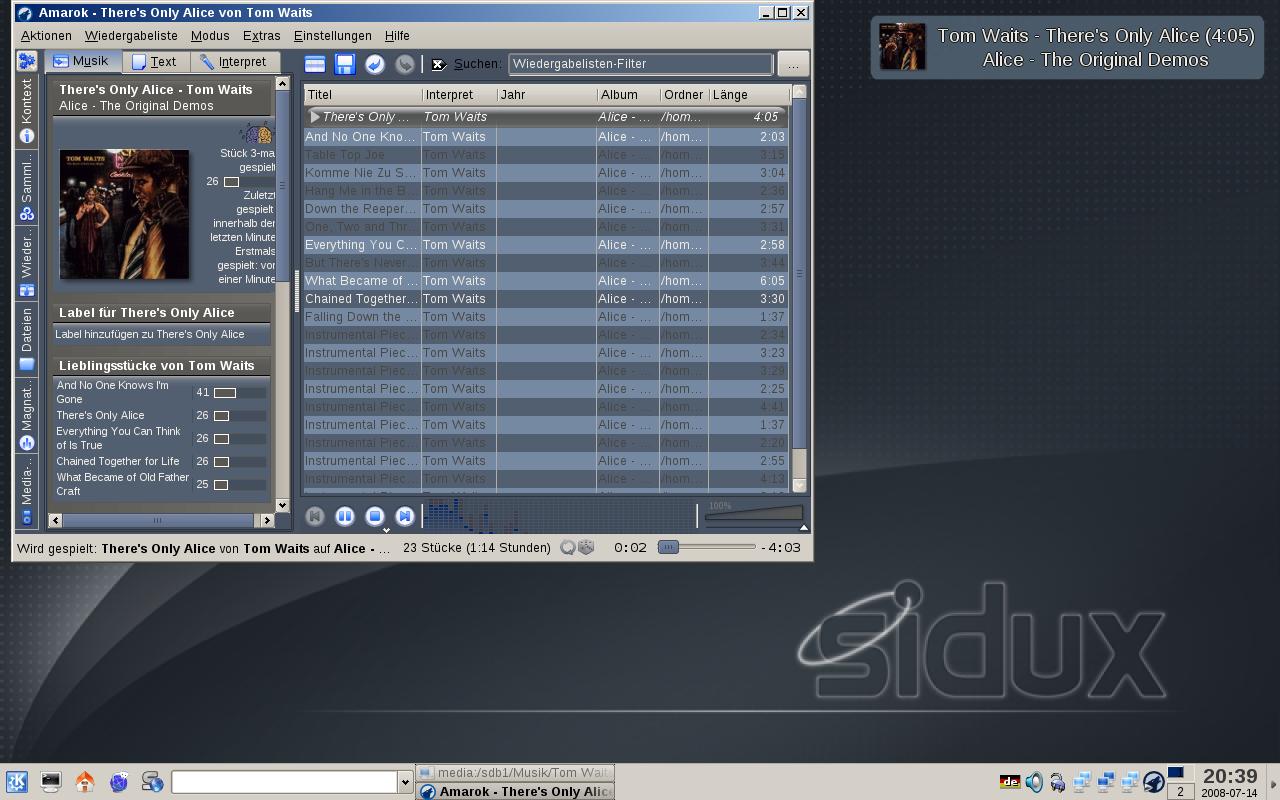Click favorite track 'And No One Knows I'm Gone'
This screenshot has width=1280, height=800.
click(112, 392)
